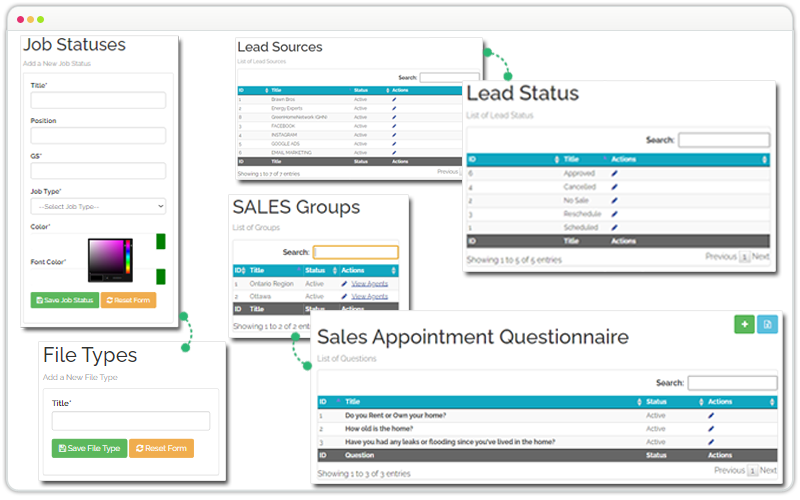The image size is (800, 500).
Task: Click the SALES Groups search field
Action: click(355, 253)
